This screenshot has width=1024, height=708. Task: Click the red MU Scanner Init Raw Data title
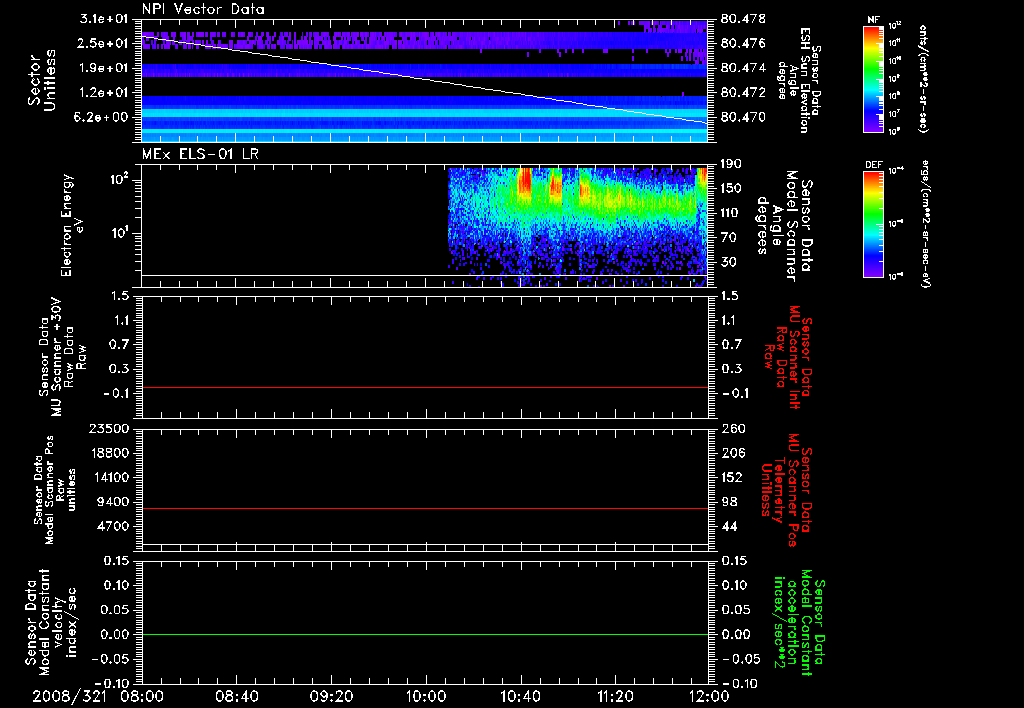(x=787, y=357)
